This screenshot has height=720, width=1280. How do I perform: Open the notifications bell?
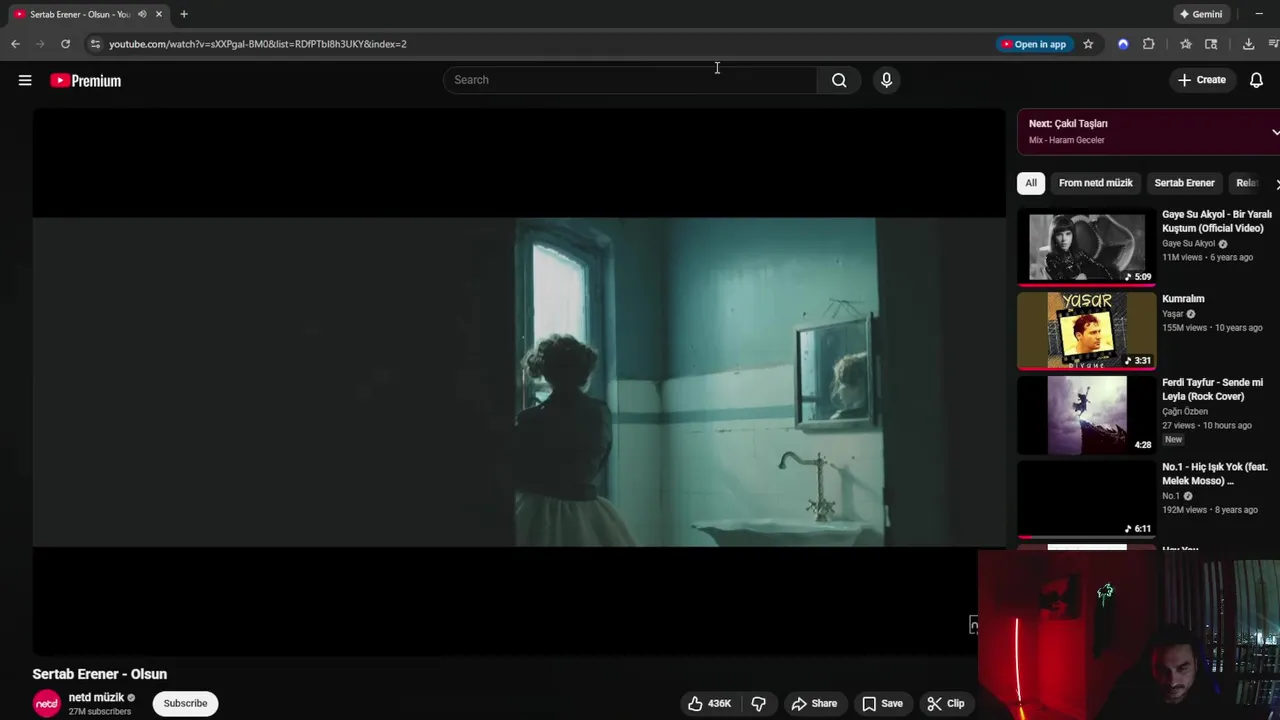1256,80
